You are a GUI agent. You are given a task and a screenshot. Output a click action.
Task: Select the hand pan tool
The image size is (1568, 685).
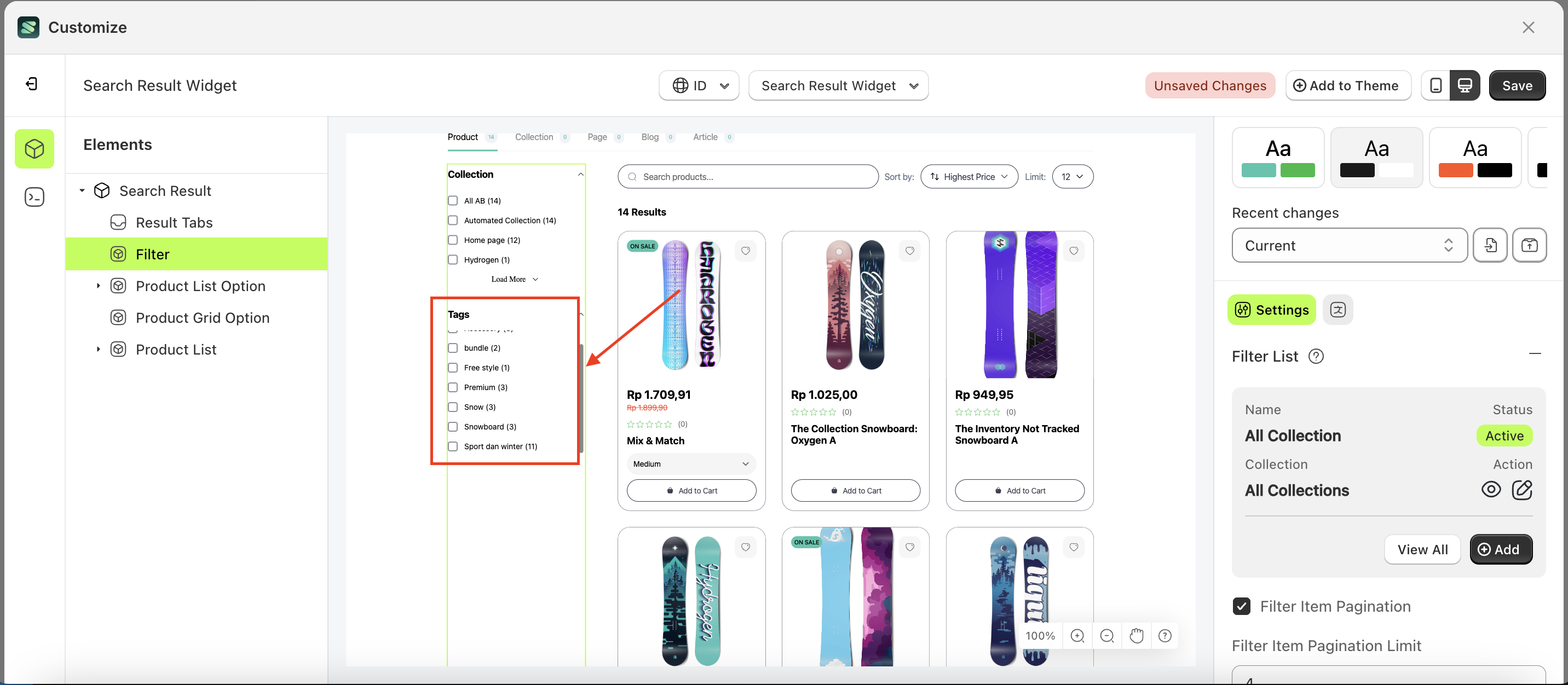tap(1136, 636)
